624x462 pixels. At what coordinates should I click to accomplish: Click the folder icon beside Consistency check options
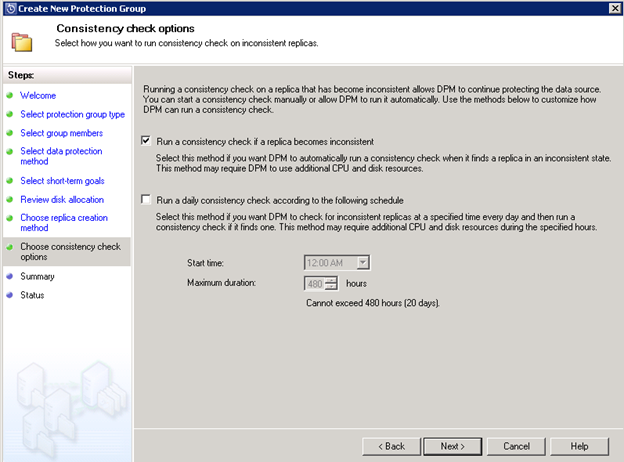pos(21,42)
